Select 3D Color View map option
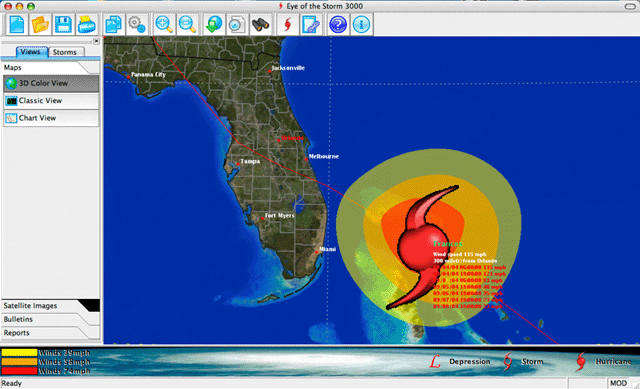Image resolution: width=640 pixels, height=389 pixels. coord(51,83)
